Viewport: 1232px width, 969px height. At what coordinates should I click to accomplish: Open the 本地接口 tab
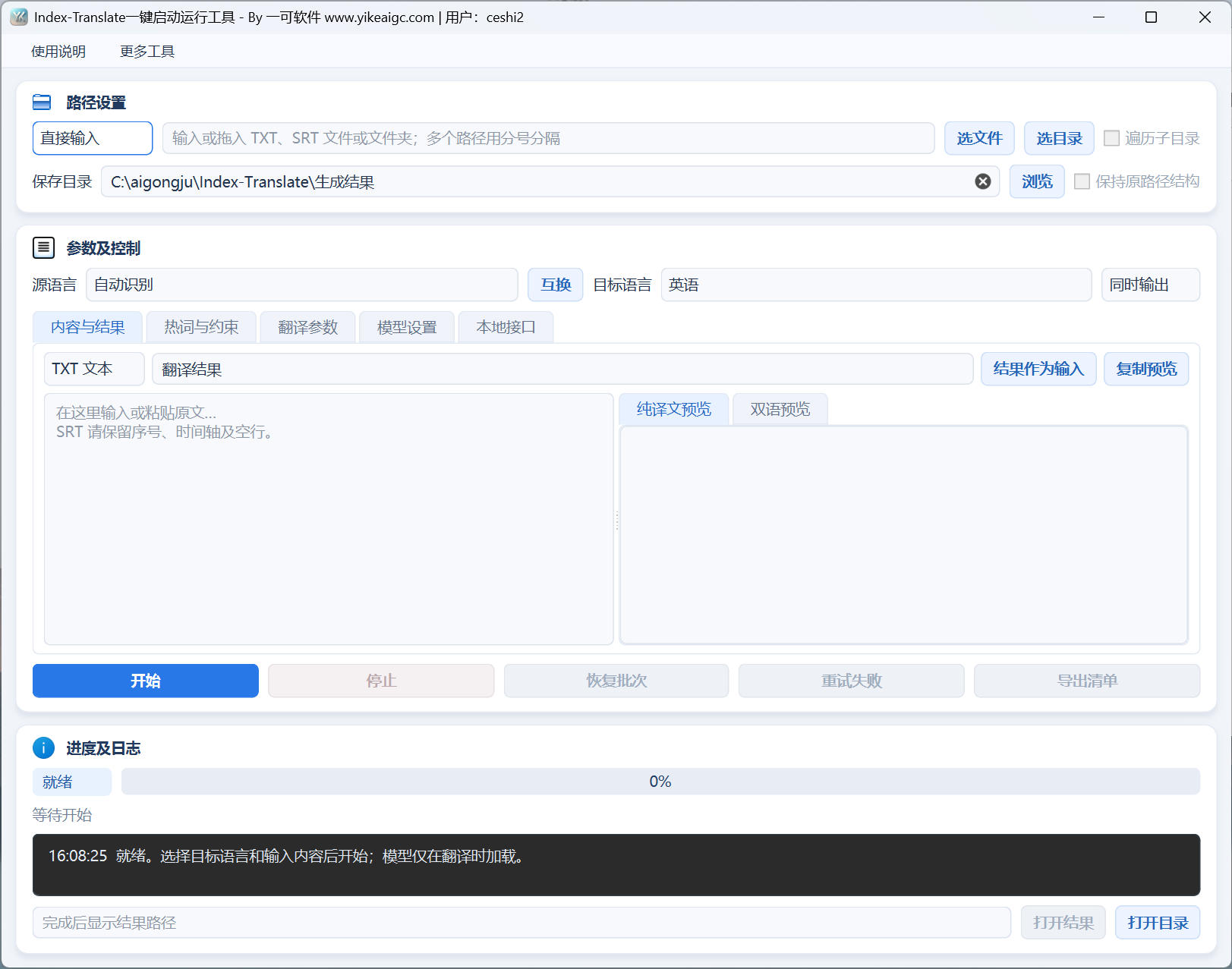[x=506, y=327]
